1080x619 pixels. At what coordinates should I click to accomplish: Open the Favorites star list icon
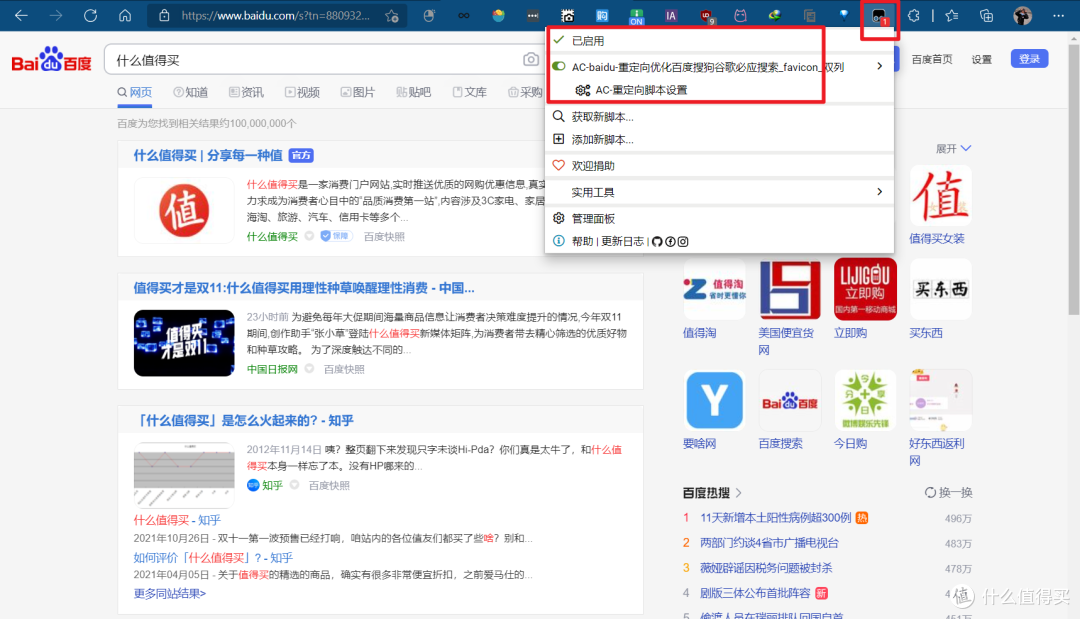pos(951,16)
